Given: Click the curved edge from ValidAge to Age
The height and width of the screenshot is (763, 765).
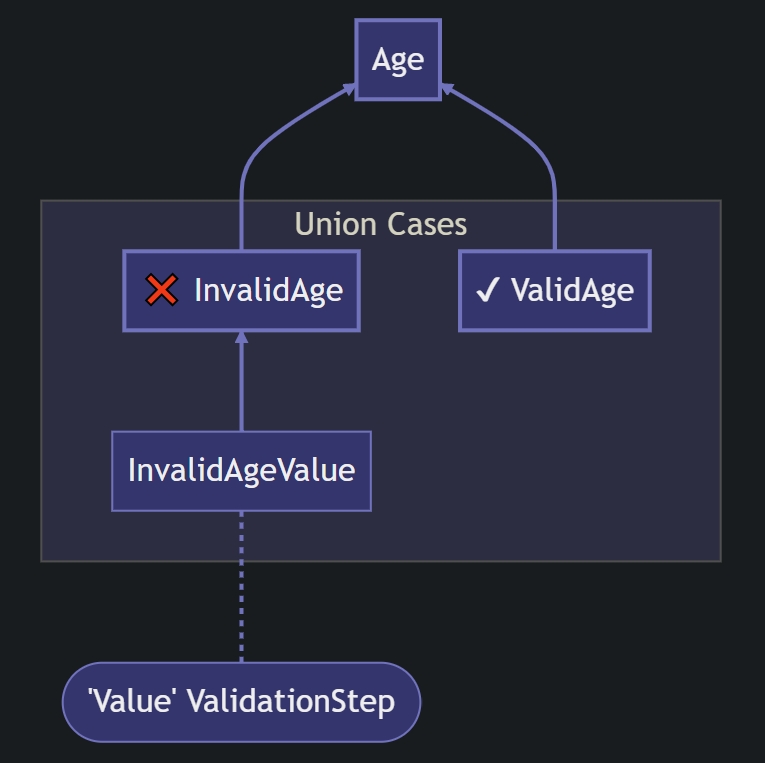Looking at the screenshot, I should [x=535, y=145].
